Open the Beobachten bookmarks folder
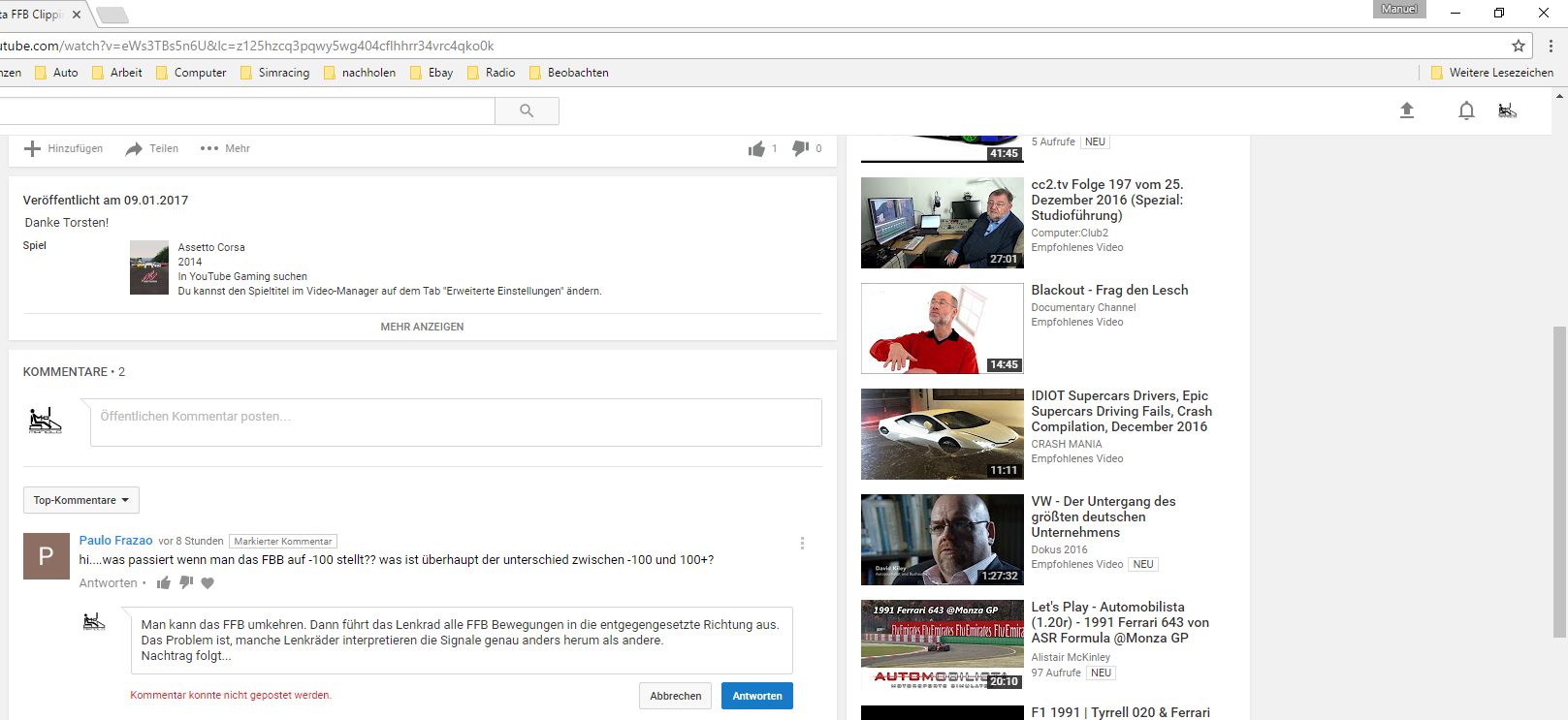Viewport: 1568px width, 720px height. (568, 73)
